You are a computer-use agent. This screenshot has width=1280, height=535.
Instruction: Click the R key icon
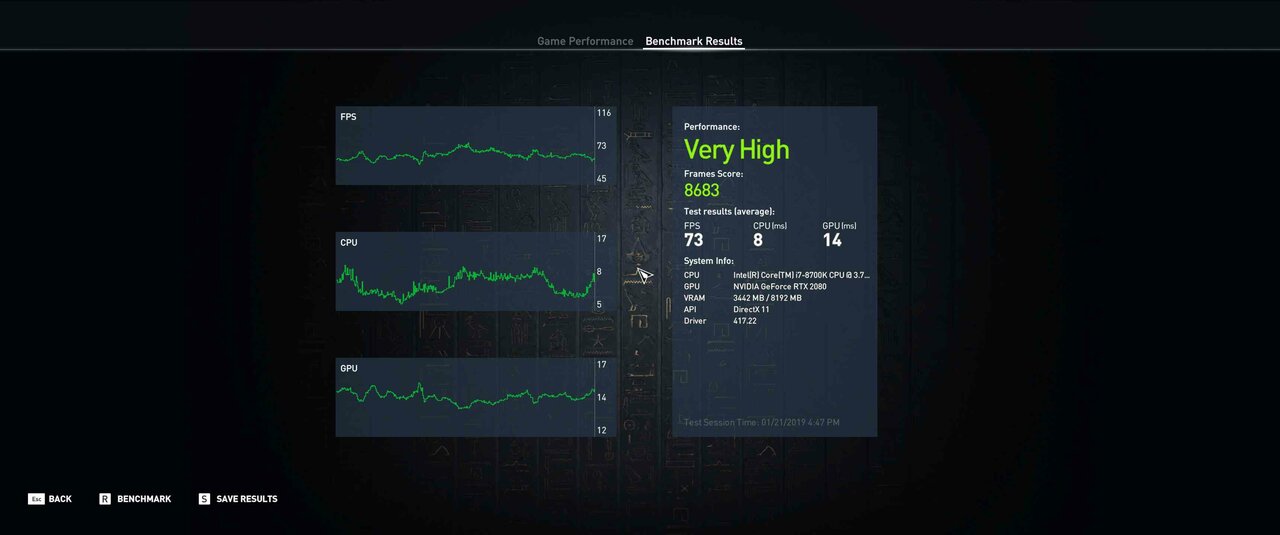[105, 499]
